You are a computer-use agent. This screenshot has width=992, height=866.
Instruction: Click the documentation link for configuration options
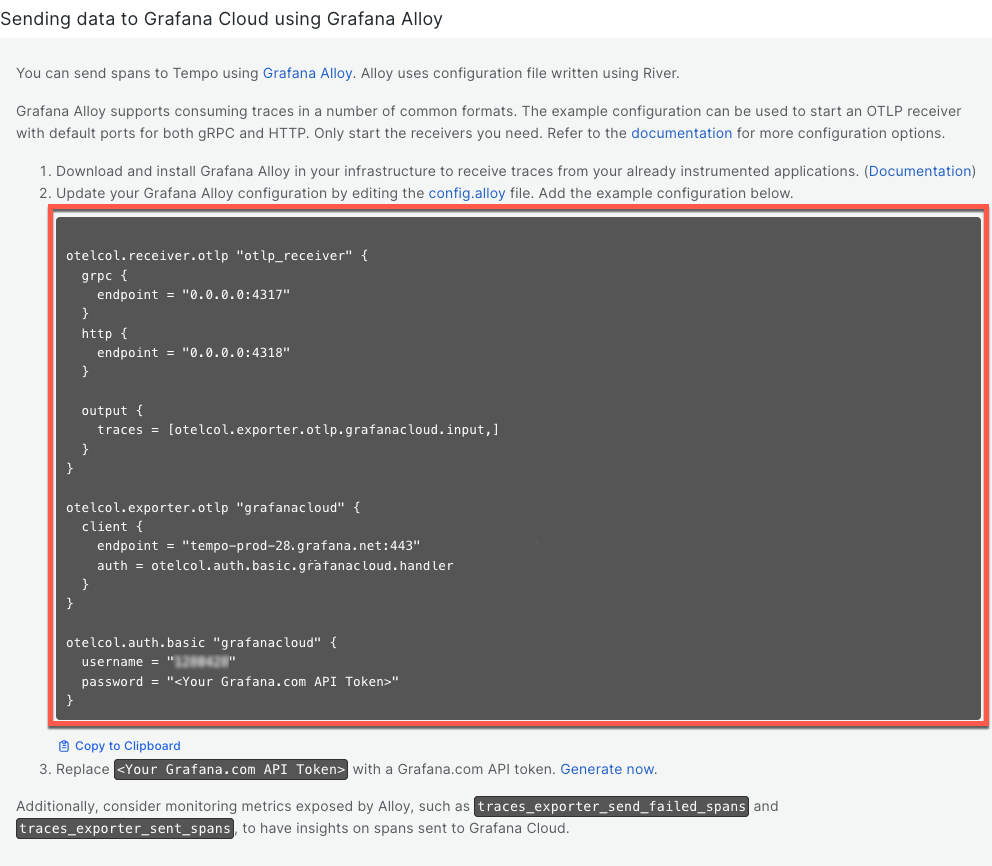point(681,133)
